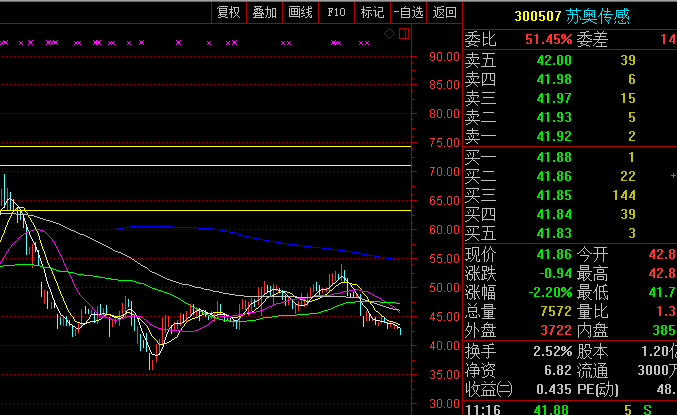Click the 最低 label

tap(592, 292)
